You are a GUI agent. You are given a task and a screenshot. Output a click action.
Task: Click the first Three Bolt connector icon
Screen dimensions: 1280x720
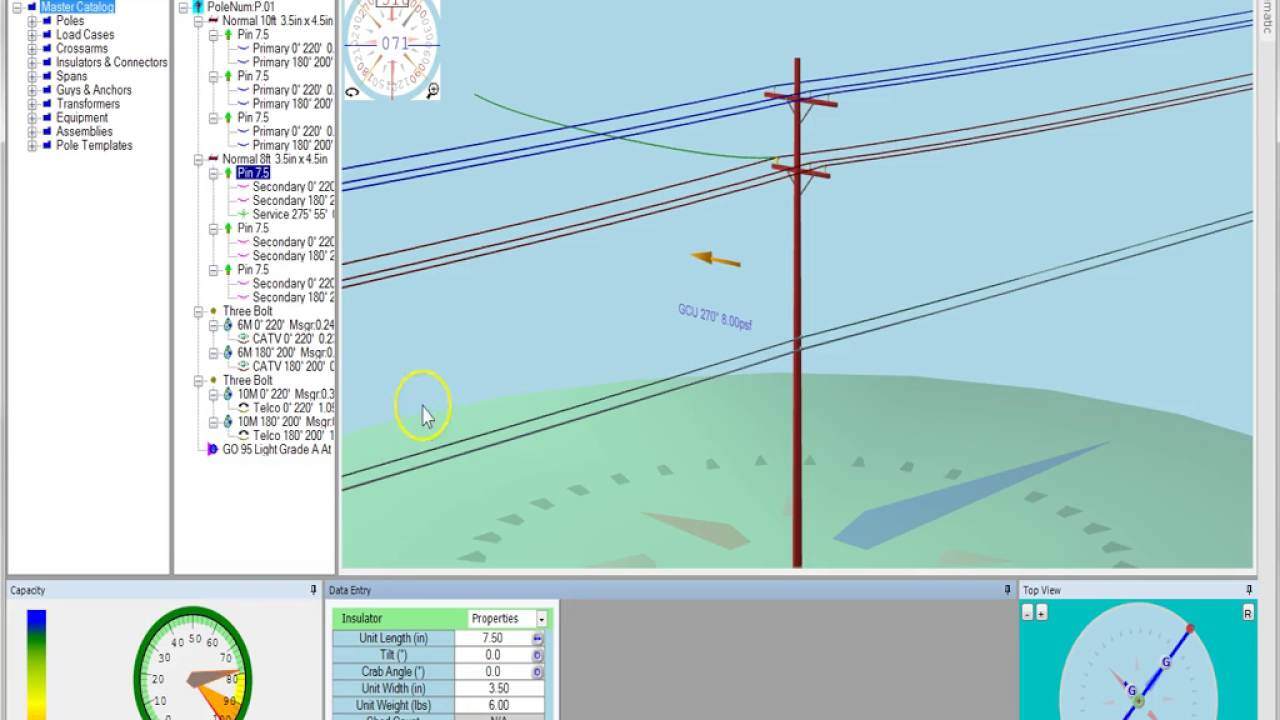tap(213, 311)
